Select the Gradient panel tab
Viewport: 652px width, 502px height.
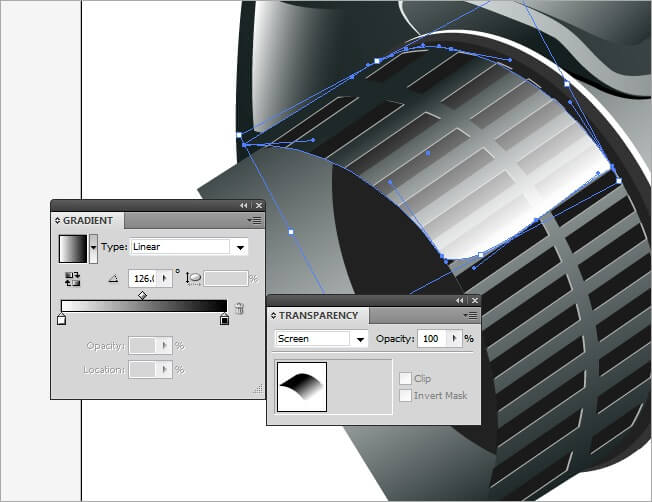[x=88, y=220]
